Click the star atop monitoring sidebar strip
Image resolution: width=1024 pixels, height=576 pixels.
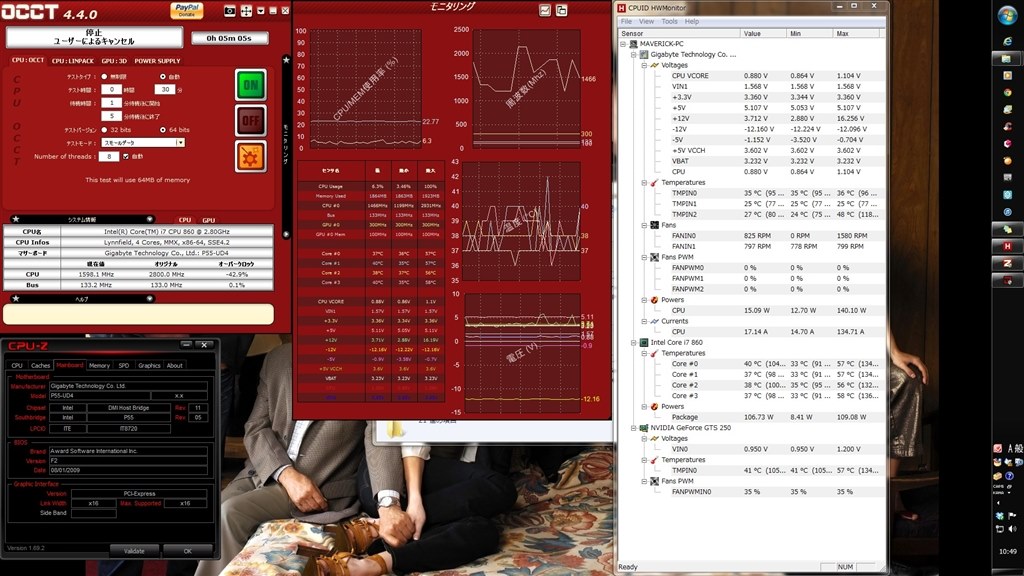[x=286, y=60]
